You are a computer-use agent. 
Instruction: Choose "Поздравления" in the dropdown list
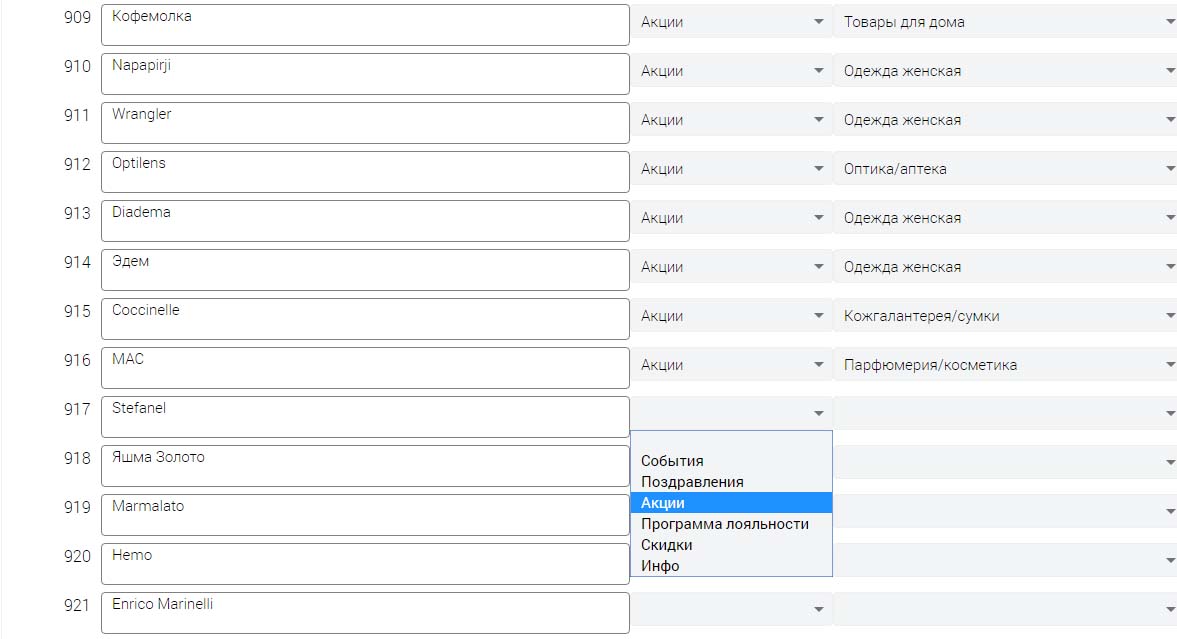click(x=692, y=482)
